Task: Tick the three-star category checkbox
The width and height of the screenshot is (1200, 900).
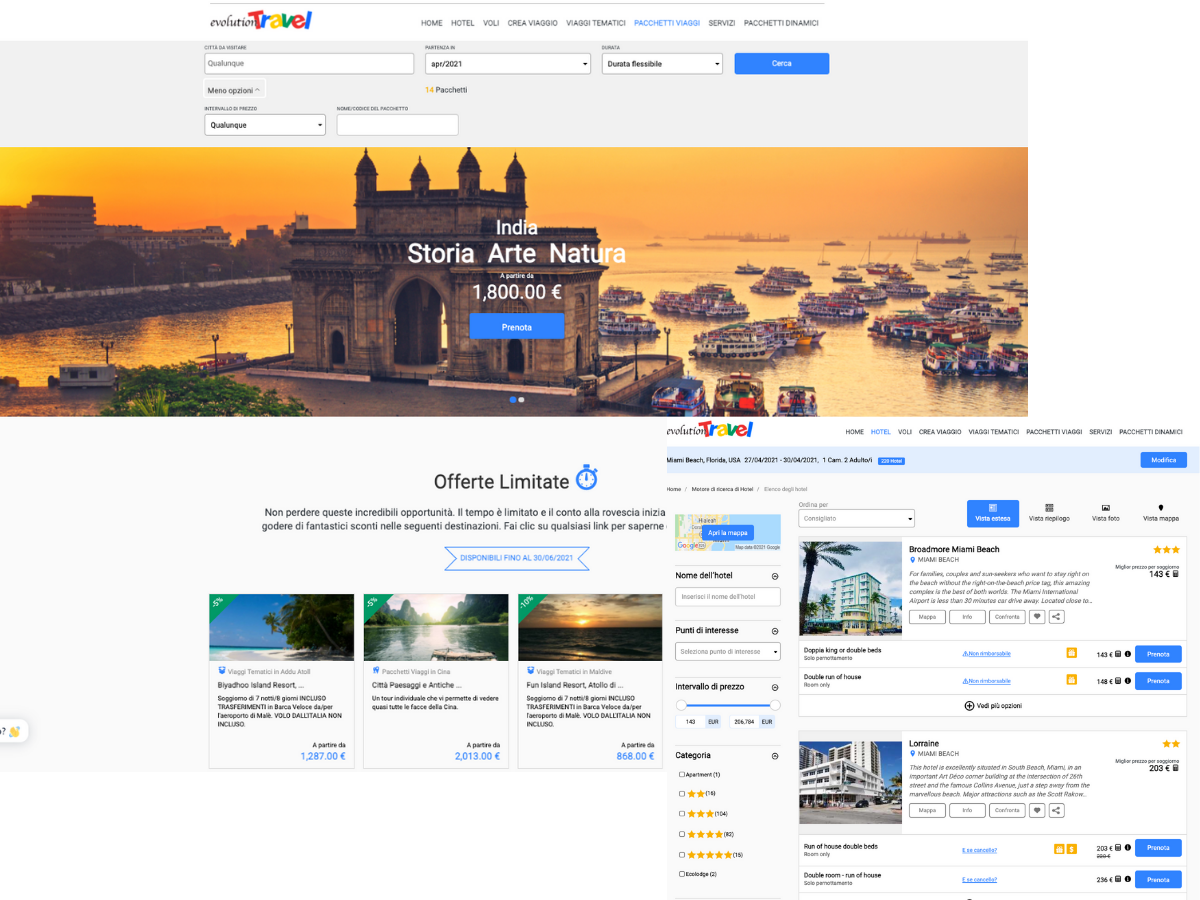Action: [x=682, y=814]
